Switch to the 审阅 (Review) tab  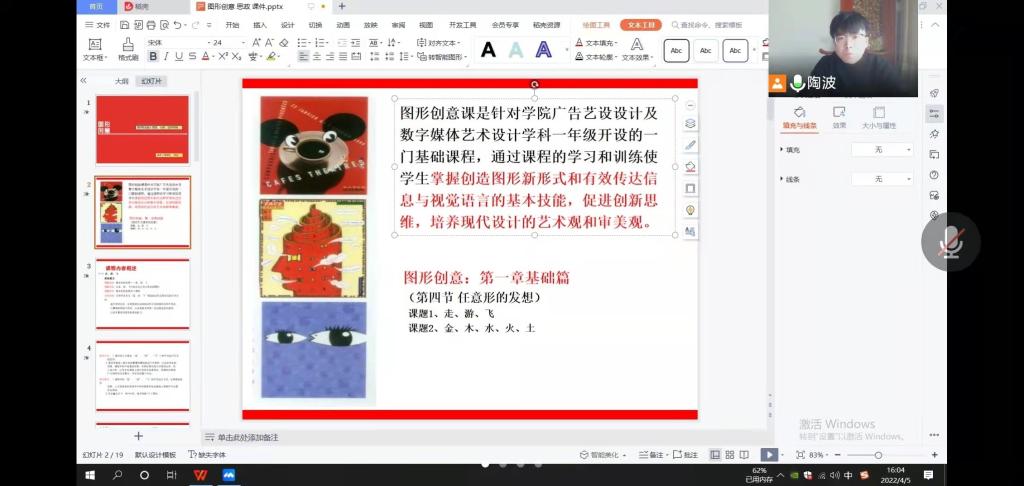[x=398, y=25]
